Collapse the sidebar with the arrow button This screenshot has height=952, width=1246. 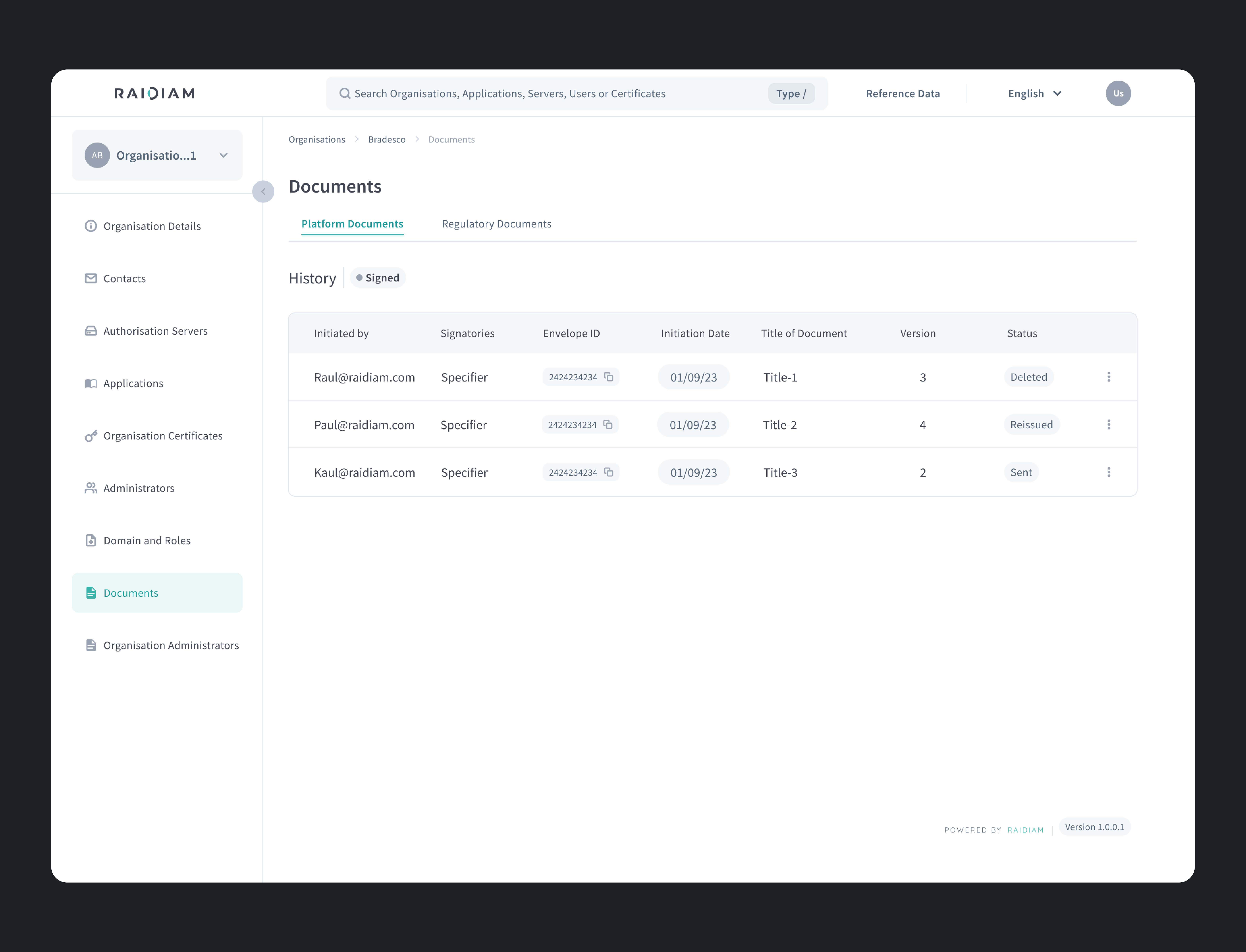coord(263,192)
